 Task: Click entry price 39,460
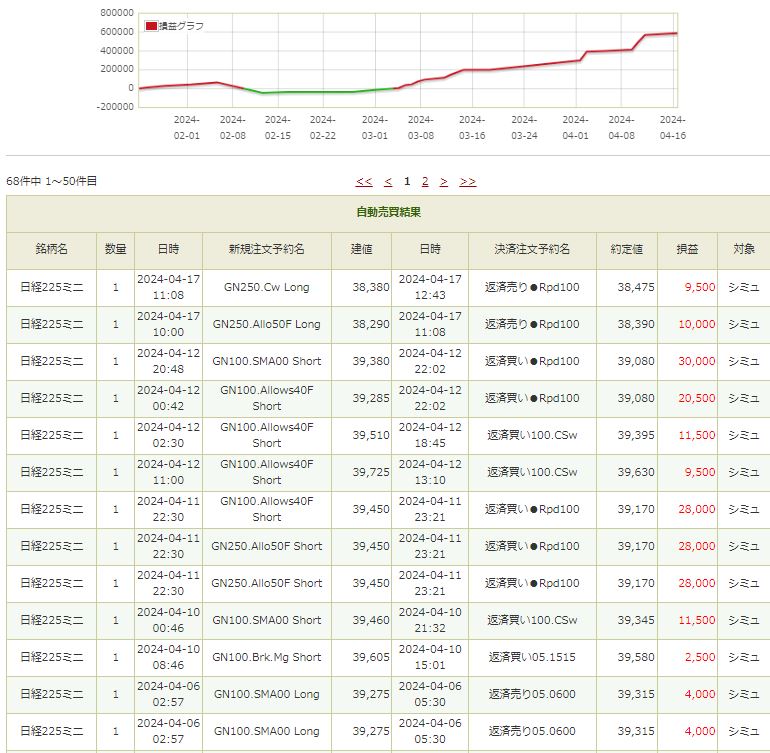pyautogui.click(x=371, y=620)
